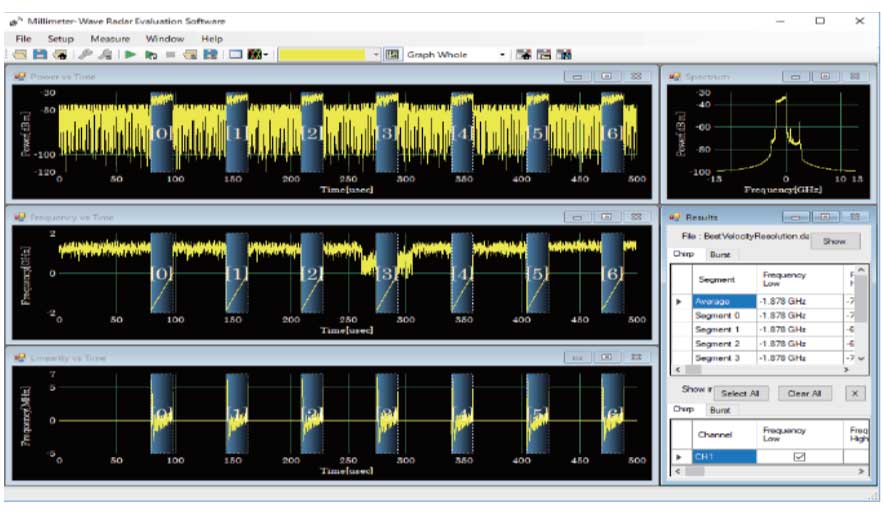The height and width of the screenshot is (518, 884).
Task: Click the Show button in Results
Action: (835, 241)
